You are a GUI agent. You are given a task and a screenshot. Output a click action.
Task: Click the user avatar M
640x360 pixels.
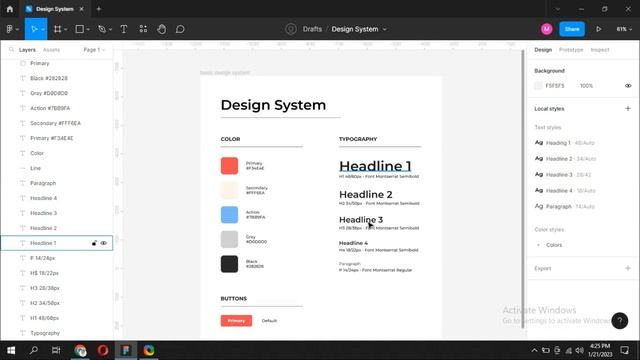[547, 29]
